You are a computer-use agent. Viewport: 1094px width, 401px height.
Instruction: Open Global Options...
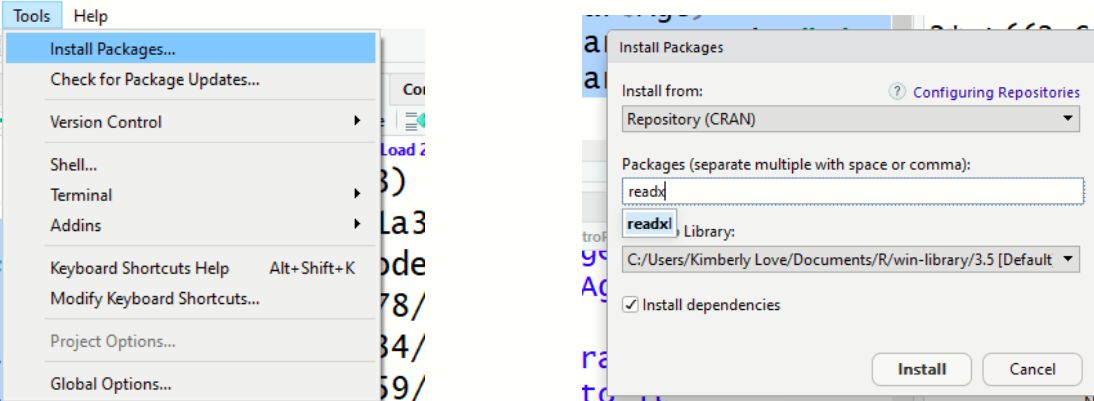coord(110,384)
